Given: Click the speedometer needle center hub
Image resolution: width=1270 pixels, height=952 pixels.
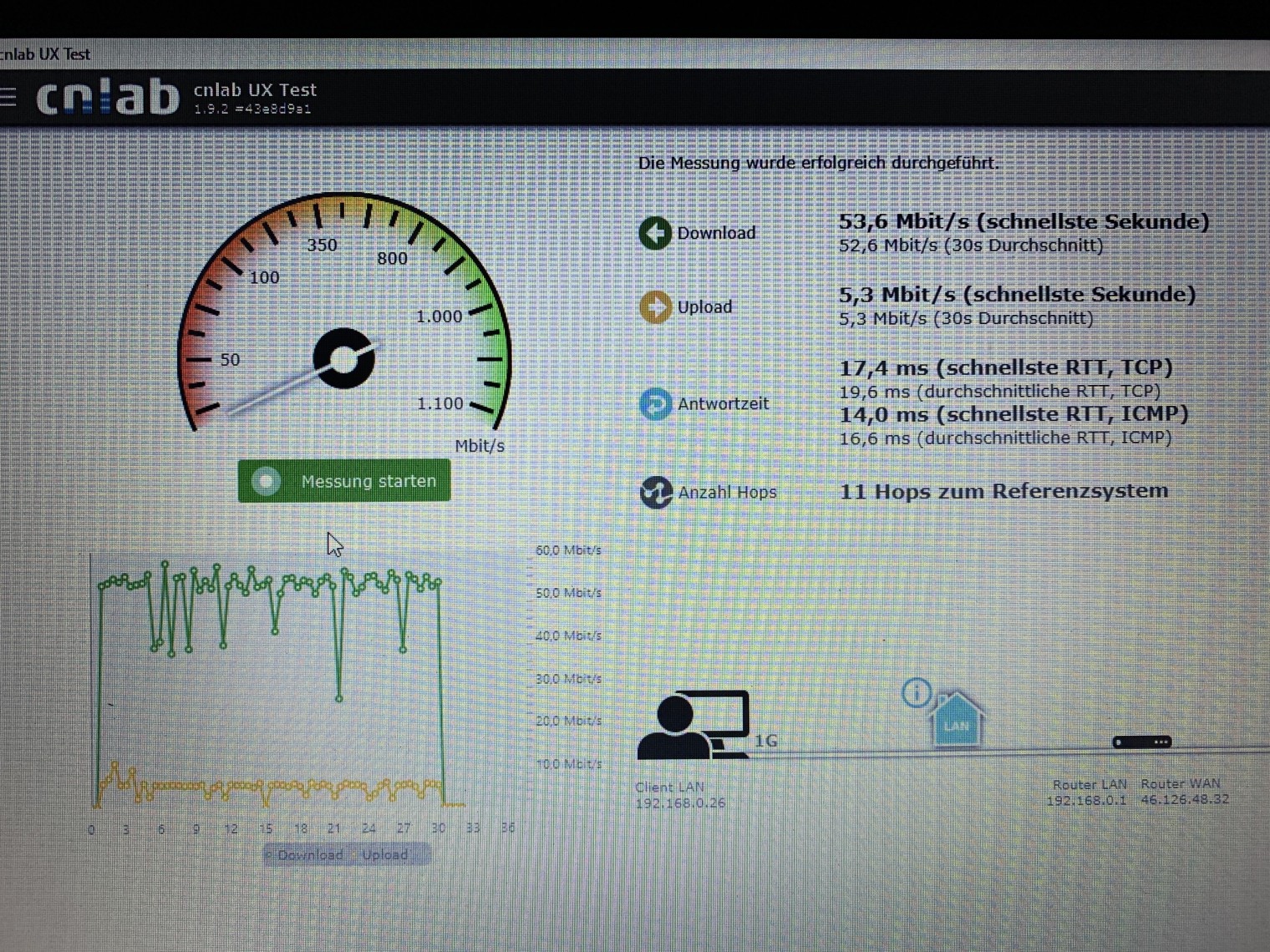Looking at the screenshot, I should click(343, 358).
